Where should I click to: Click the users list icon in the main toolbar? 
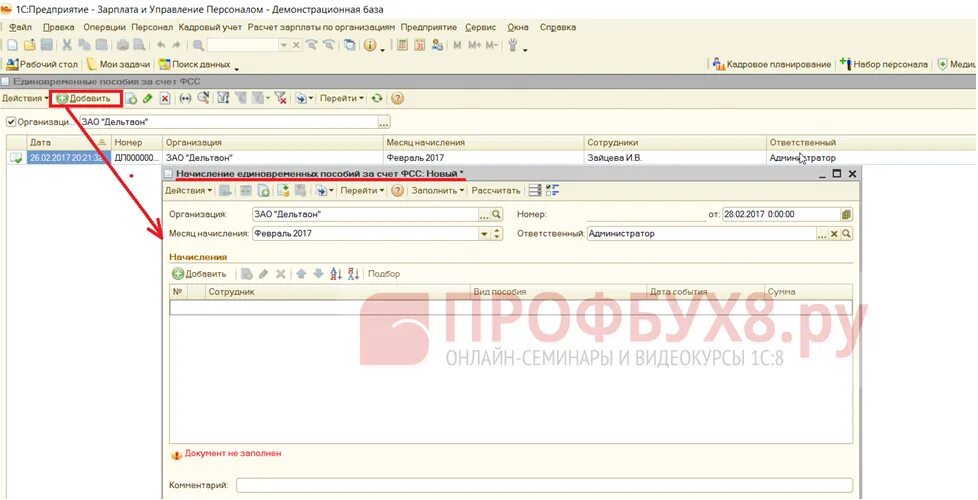[x=437, y=45]
